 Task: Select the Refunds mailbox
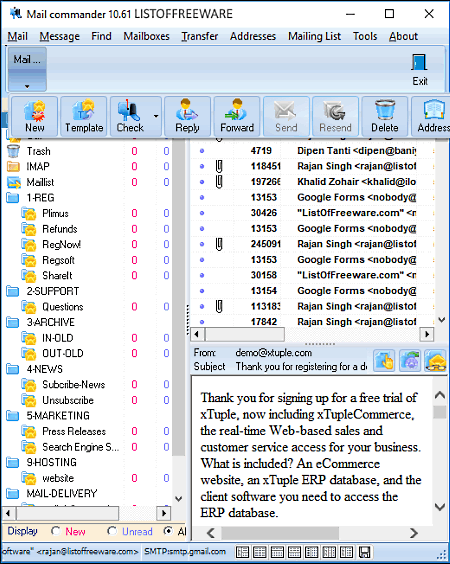(60, 229)
